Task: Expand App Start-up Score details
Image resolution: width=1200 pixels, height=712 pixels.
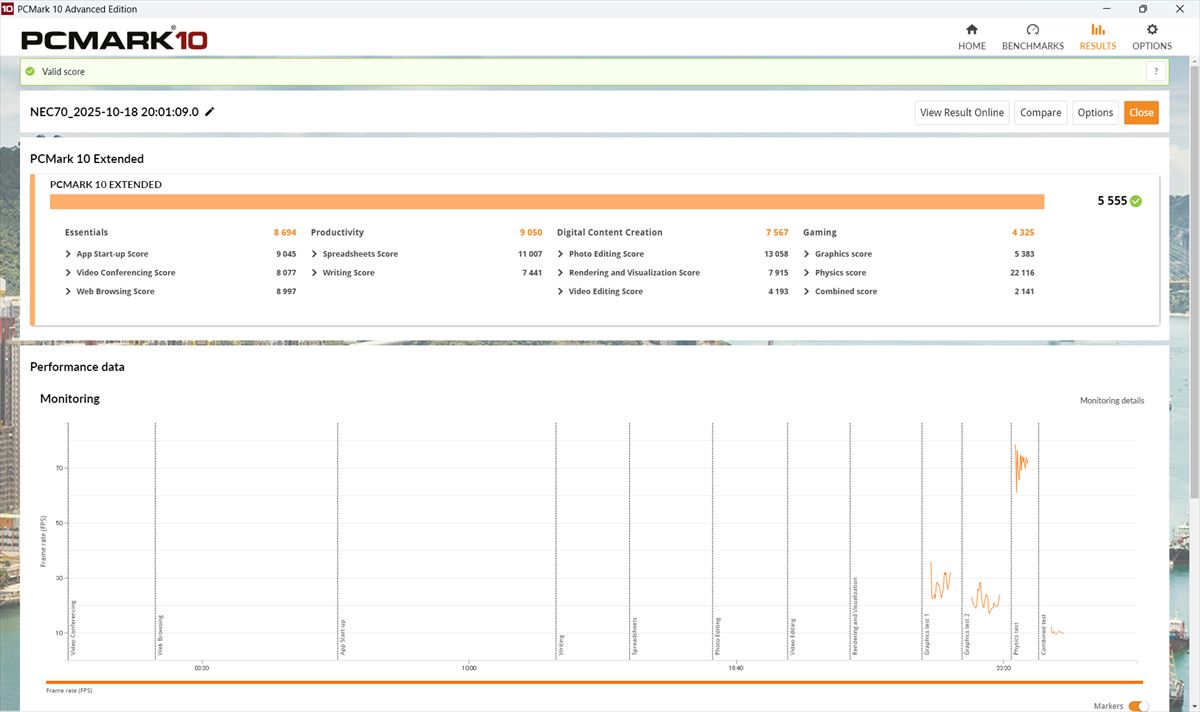Action: coord(68,254)
